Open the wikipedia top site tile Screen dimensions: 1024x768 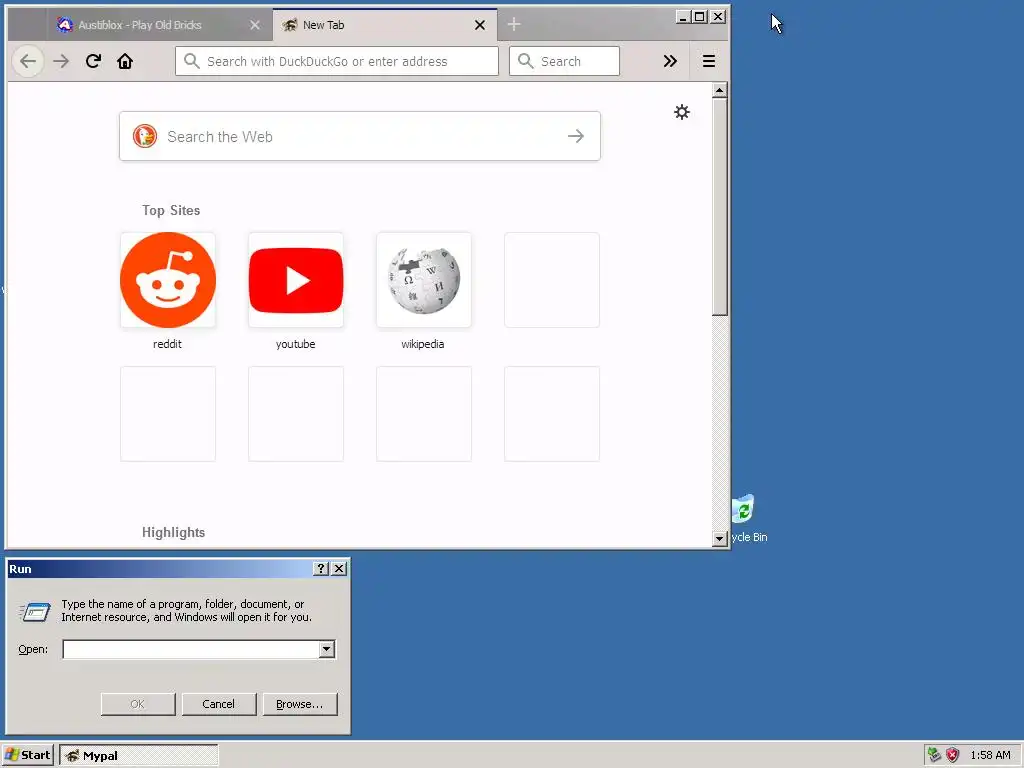(424, 280)
